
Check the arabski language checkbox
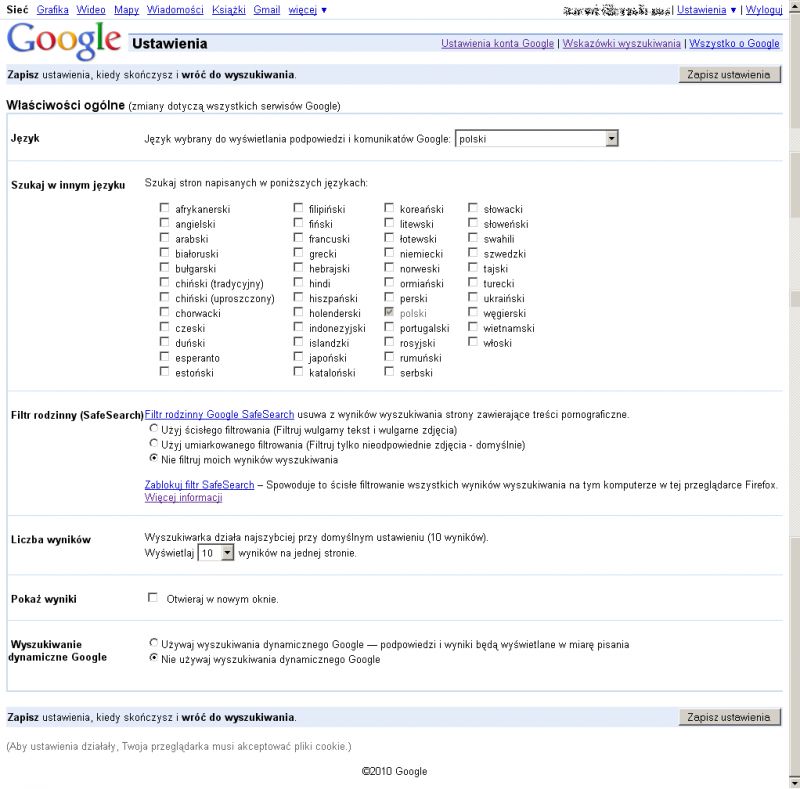(164, 237)
